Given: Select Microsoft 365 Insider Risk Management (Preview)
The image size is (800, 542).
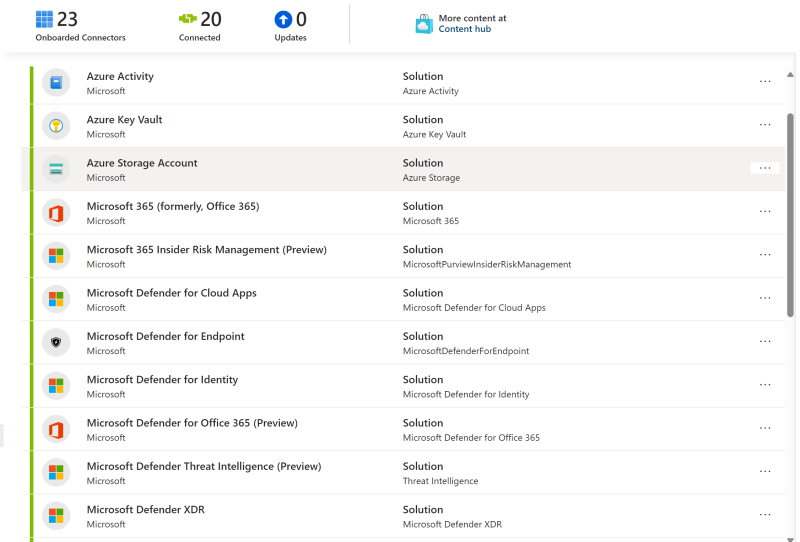Looking at the screenshot, I should tap(207, 250).
